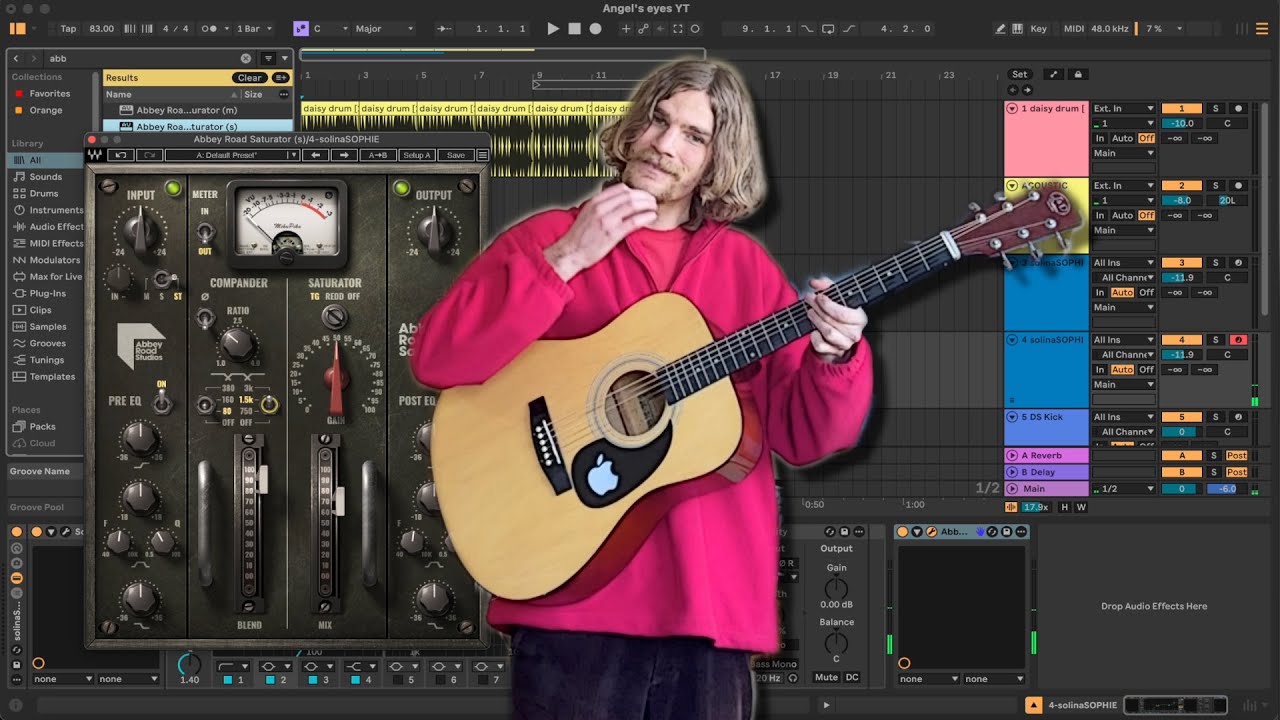Clear the browser search with X icon
Viewport: 1280px width, 720px height.
point(246,58)
